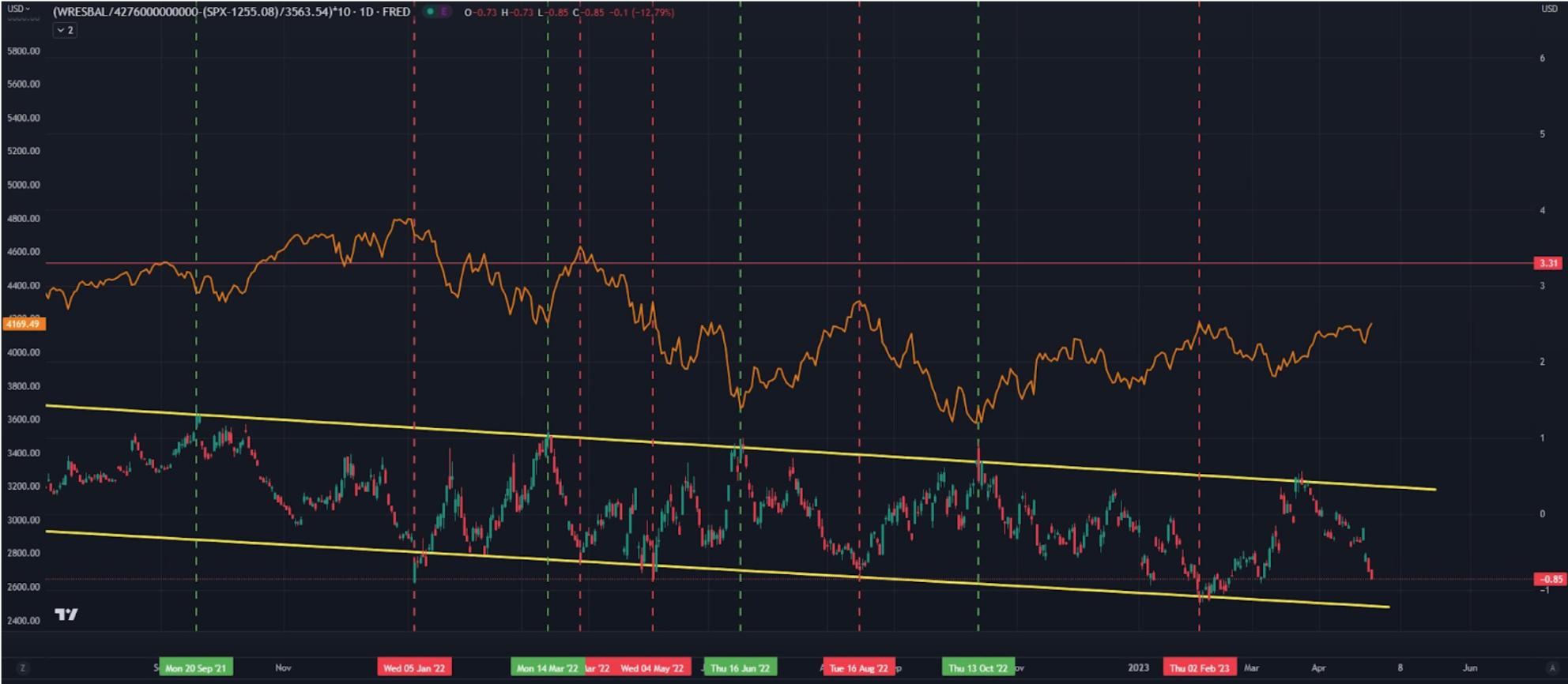Open the right-axis USD currency selector
The height and width of the screenshot is (684, 1568).
(1549, 9)
